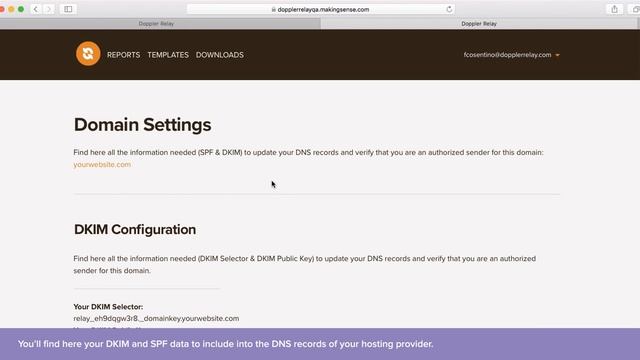
Task: Click the 'DKIM Selector & DKIM Public Key' paragraph
Action: pyautogui.click(x=304, y=264)
